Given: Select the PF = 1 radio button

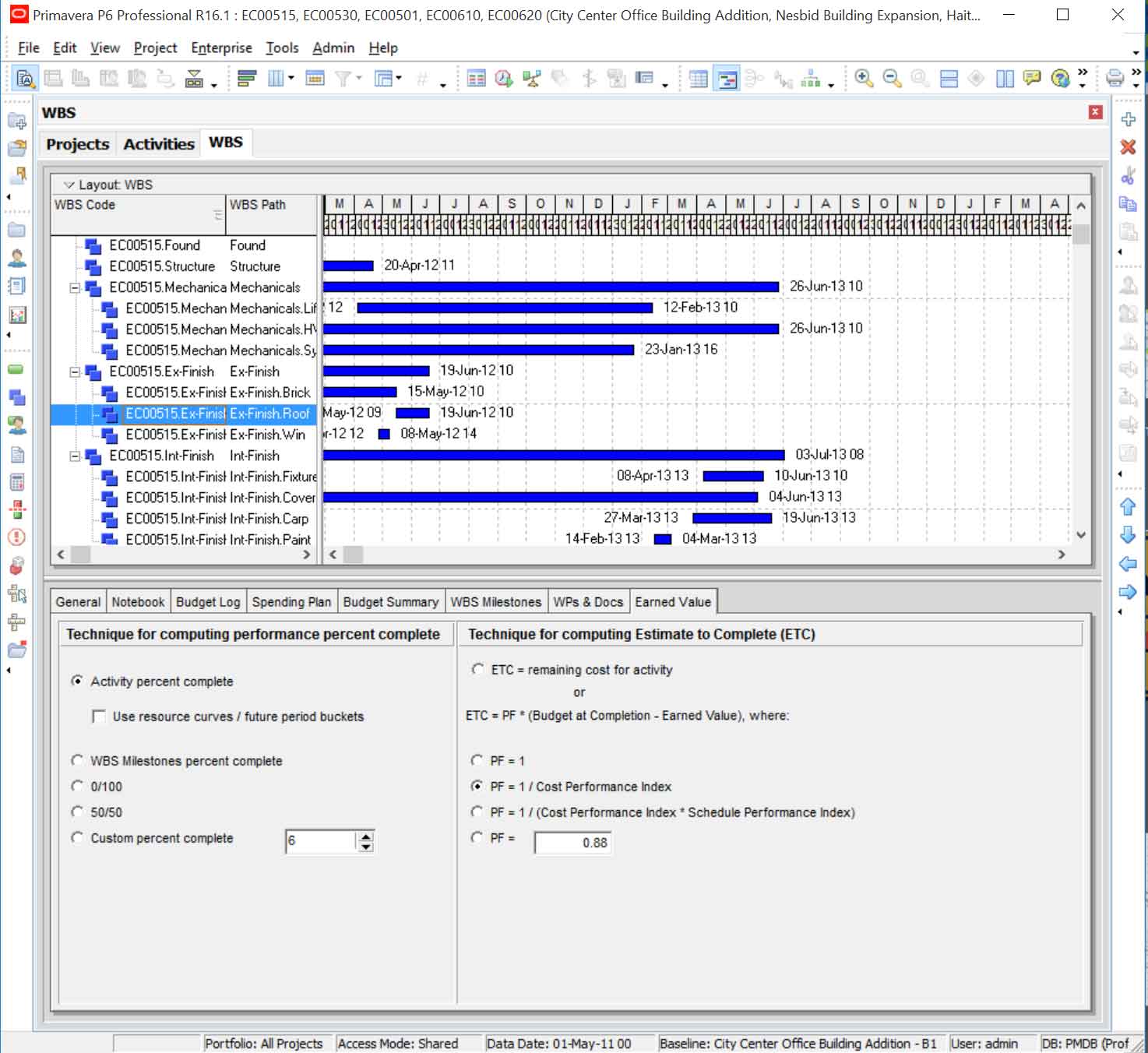Looking at the screenshot, I should [x=477, y=760].
